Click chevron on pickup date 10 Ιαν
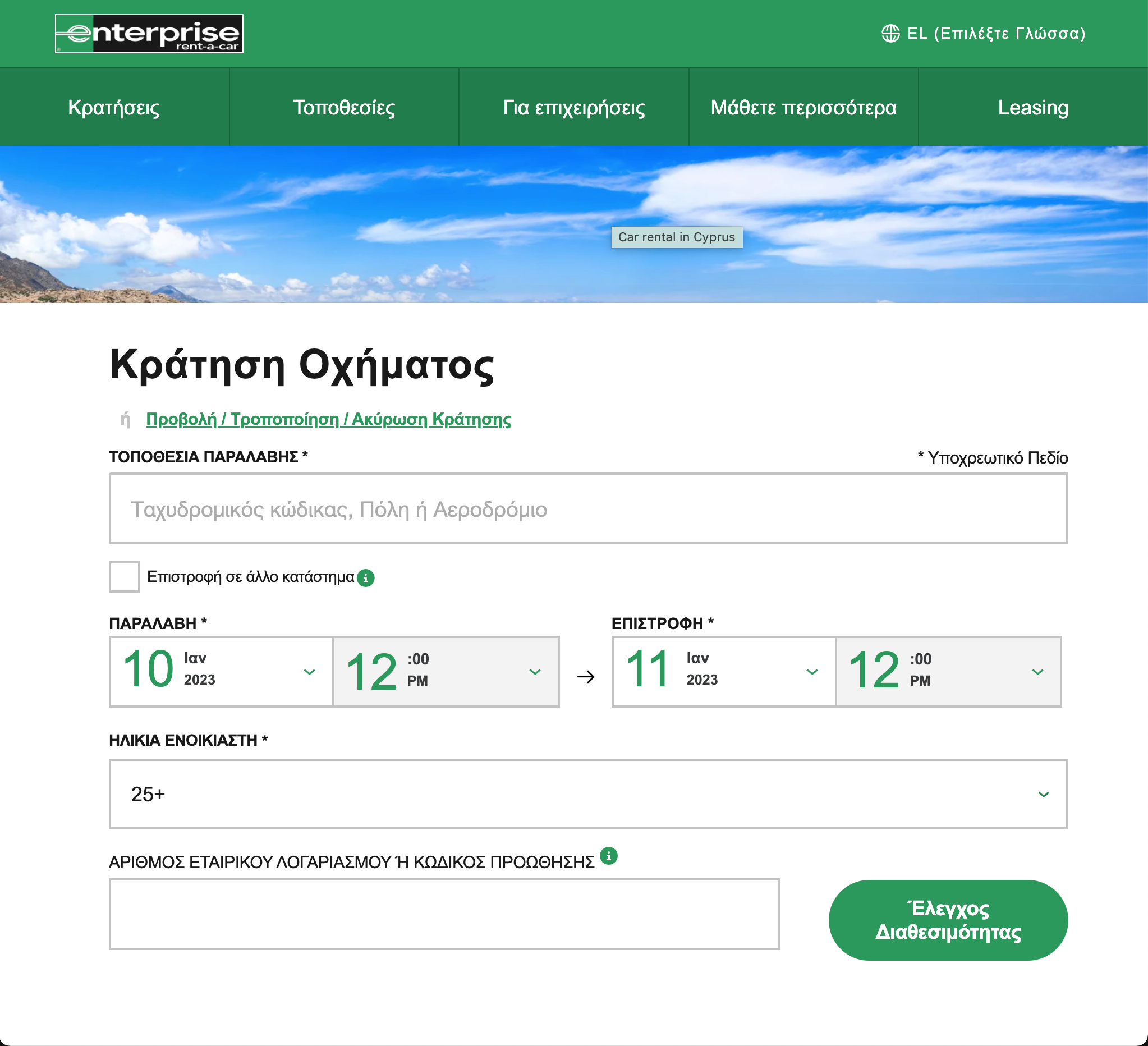1148x1046 pixels. tap(309, 672)
